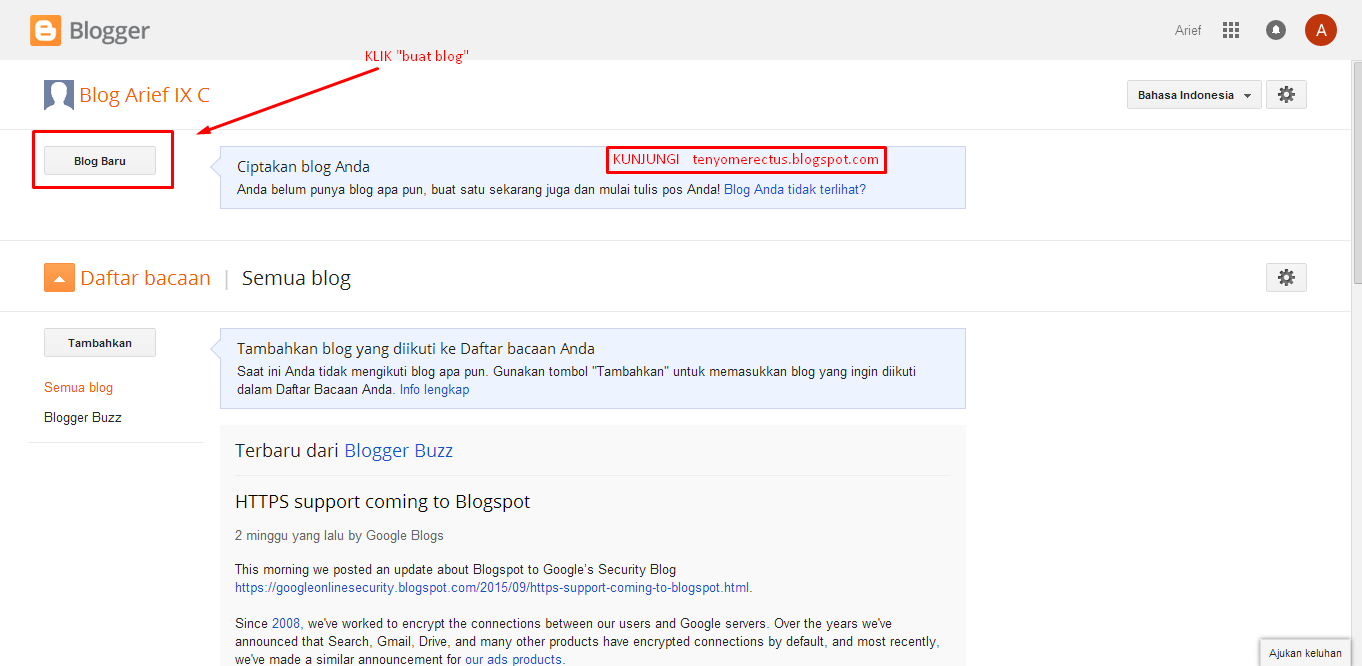Open the Google apps grid icon
This screenshot has width=1362, height=666.
tap(1231, 30)
